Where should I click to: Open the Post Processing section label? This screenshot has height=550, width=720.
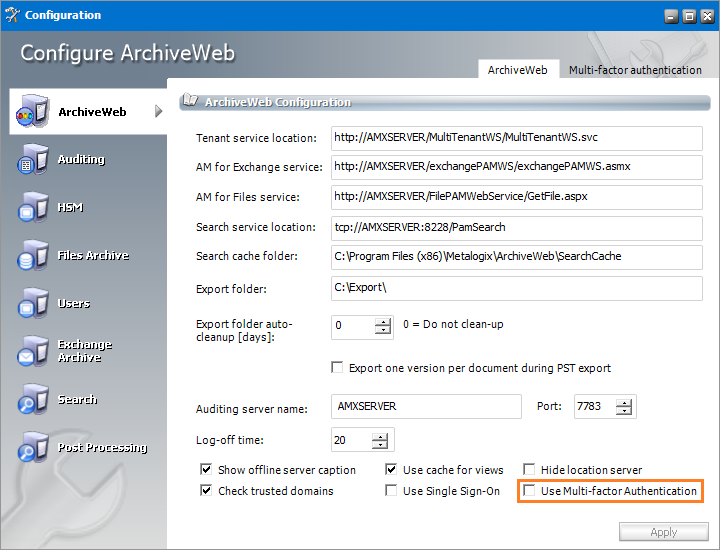(102, 447)
